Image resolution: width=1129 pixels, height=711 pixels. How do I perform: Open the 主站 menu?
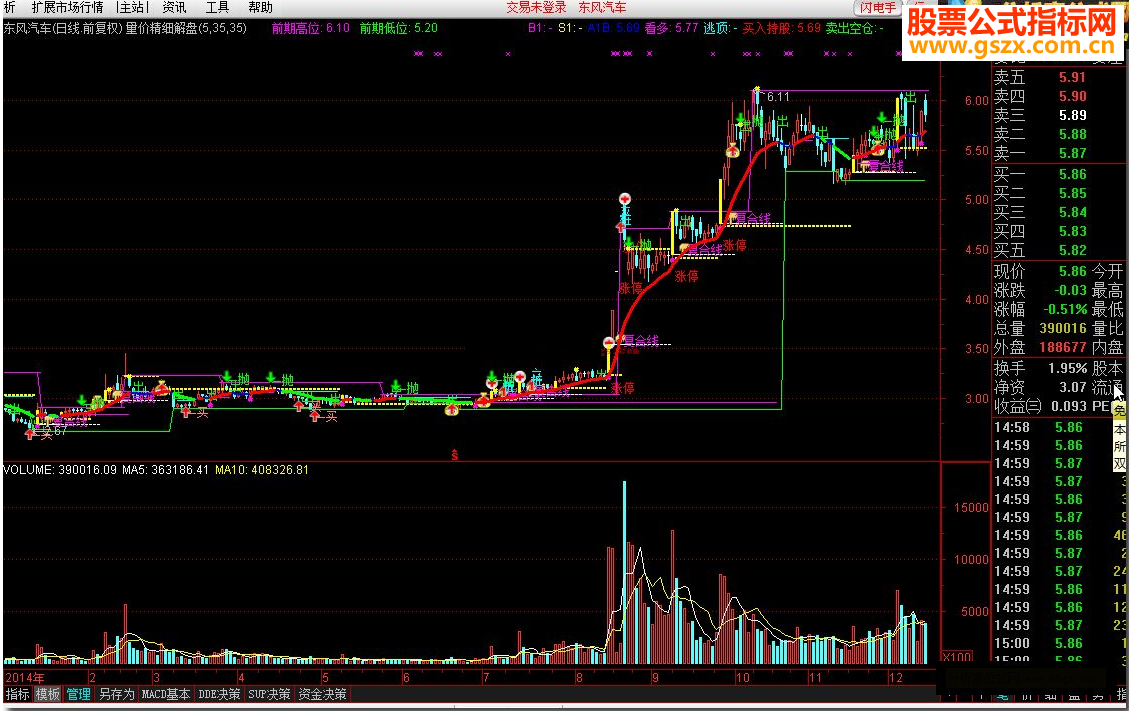tap(132, 8)
